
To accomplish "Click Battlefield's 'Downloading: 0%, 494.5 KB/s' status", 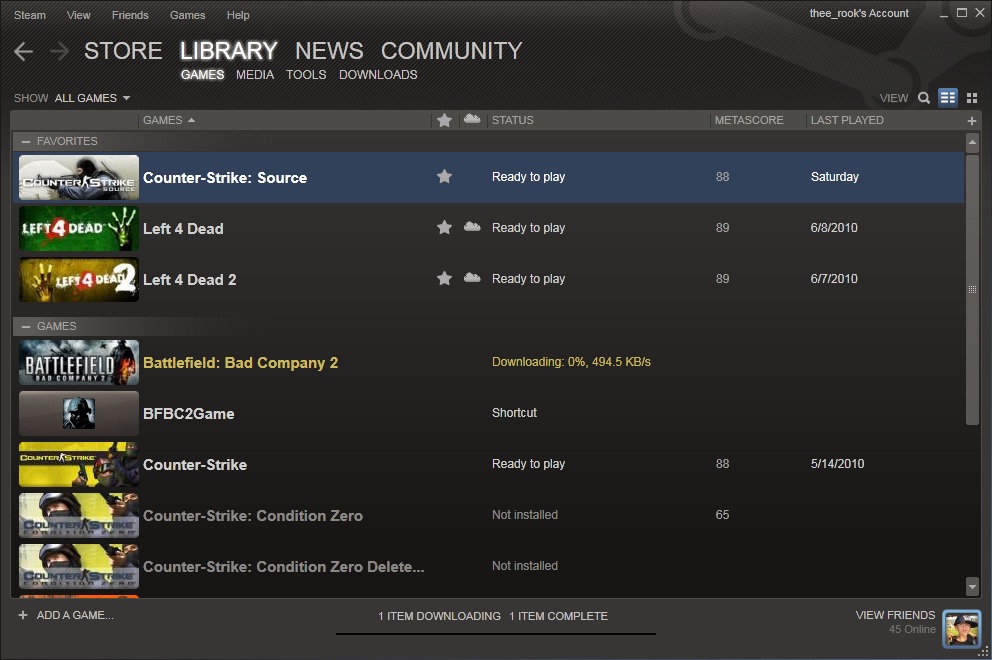I will click(571, 362).
